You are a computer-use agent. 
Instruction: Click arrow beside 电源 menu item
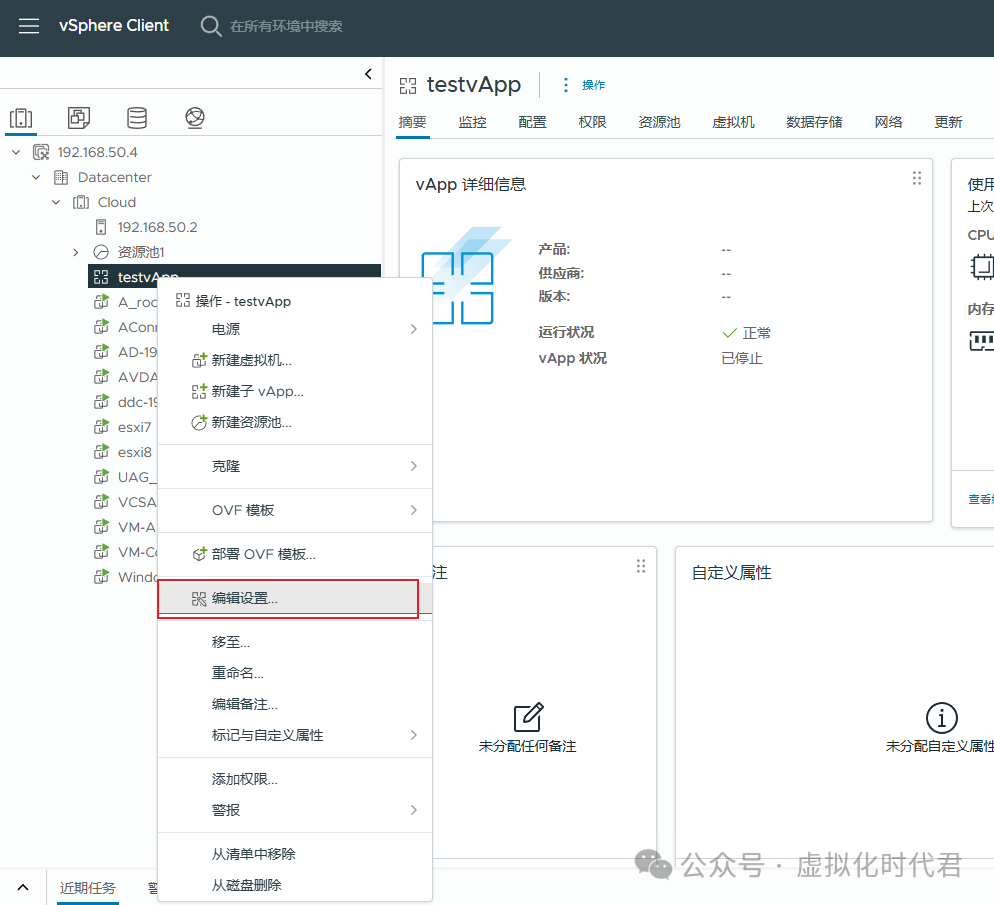413,329
